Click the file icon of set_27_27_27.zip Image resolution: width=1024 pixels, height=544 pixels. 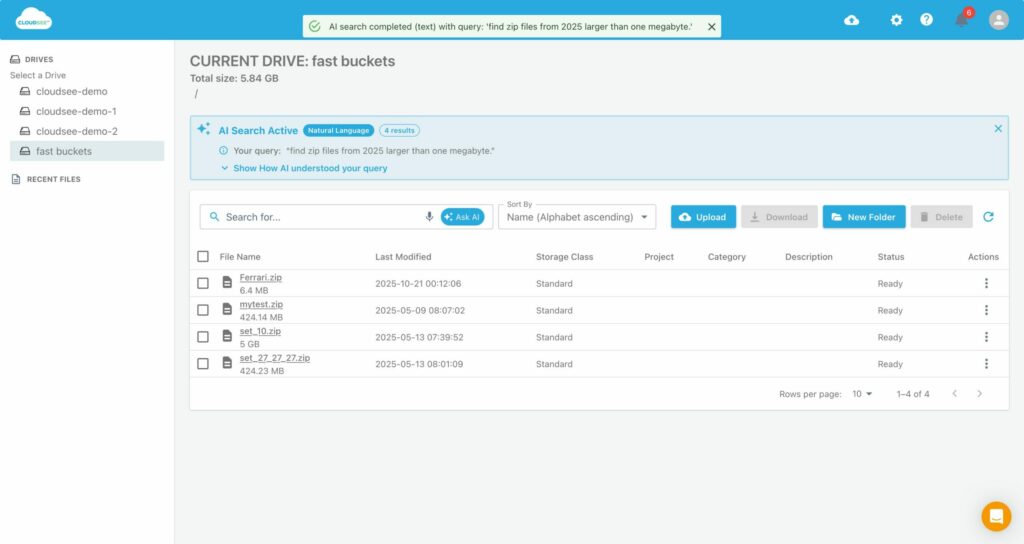click(x=227, y=362)
